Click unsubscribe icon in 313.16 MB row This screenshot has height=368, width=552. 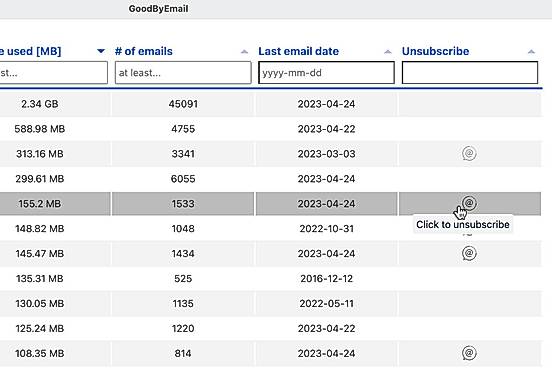tap(469, 154)
